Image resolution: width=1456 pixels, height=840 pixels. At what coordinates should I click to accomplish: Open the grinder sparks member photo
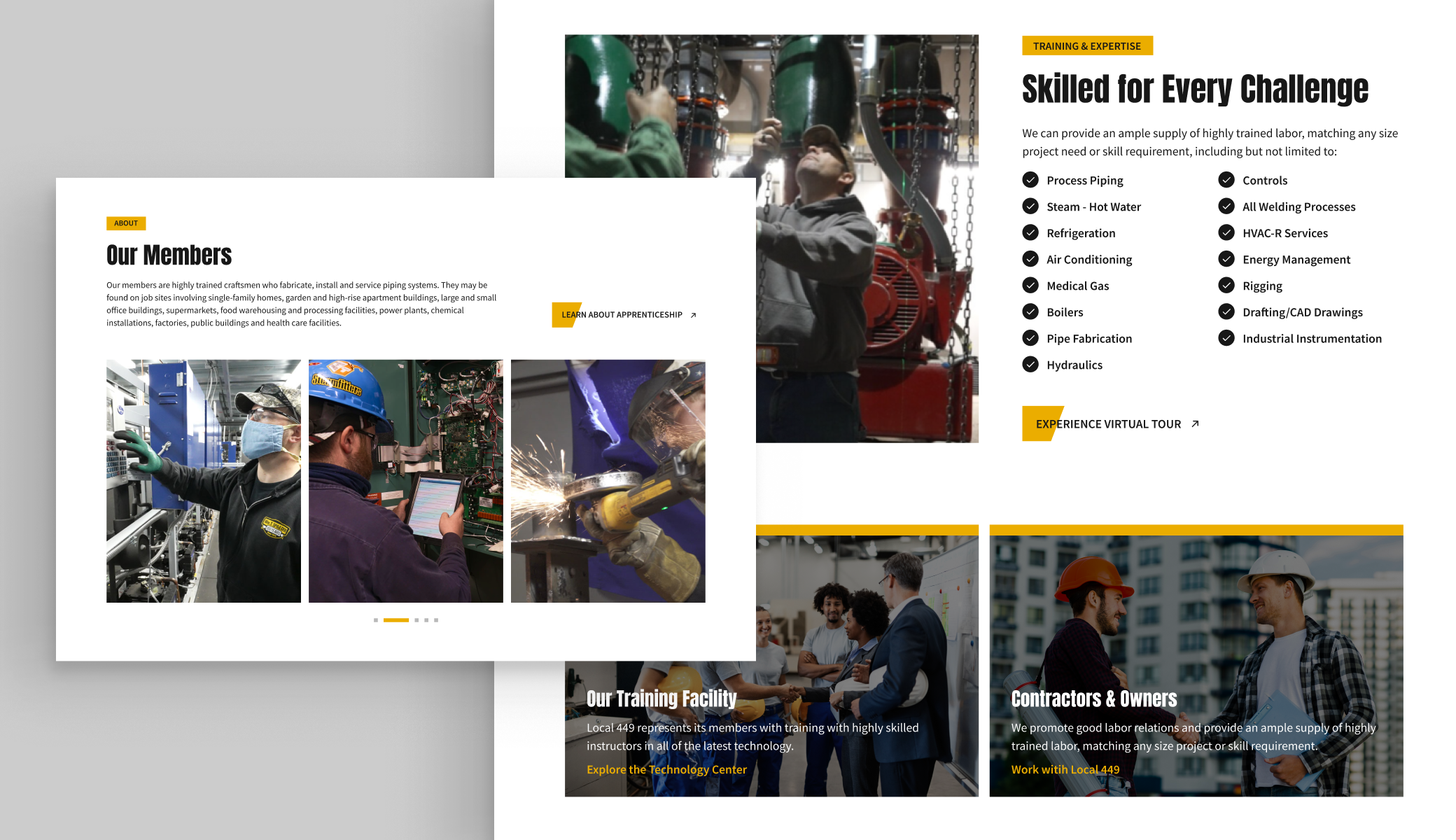pos(608,481)
